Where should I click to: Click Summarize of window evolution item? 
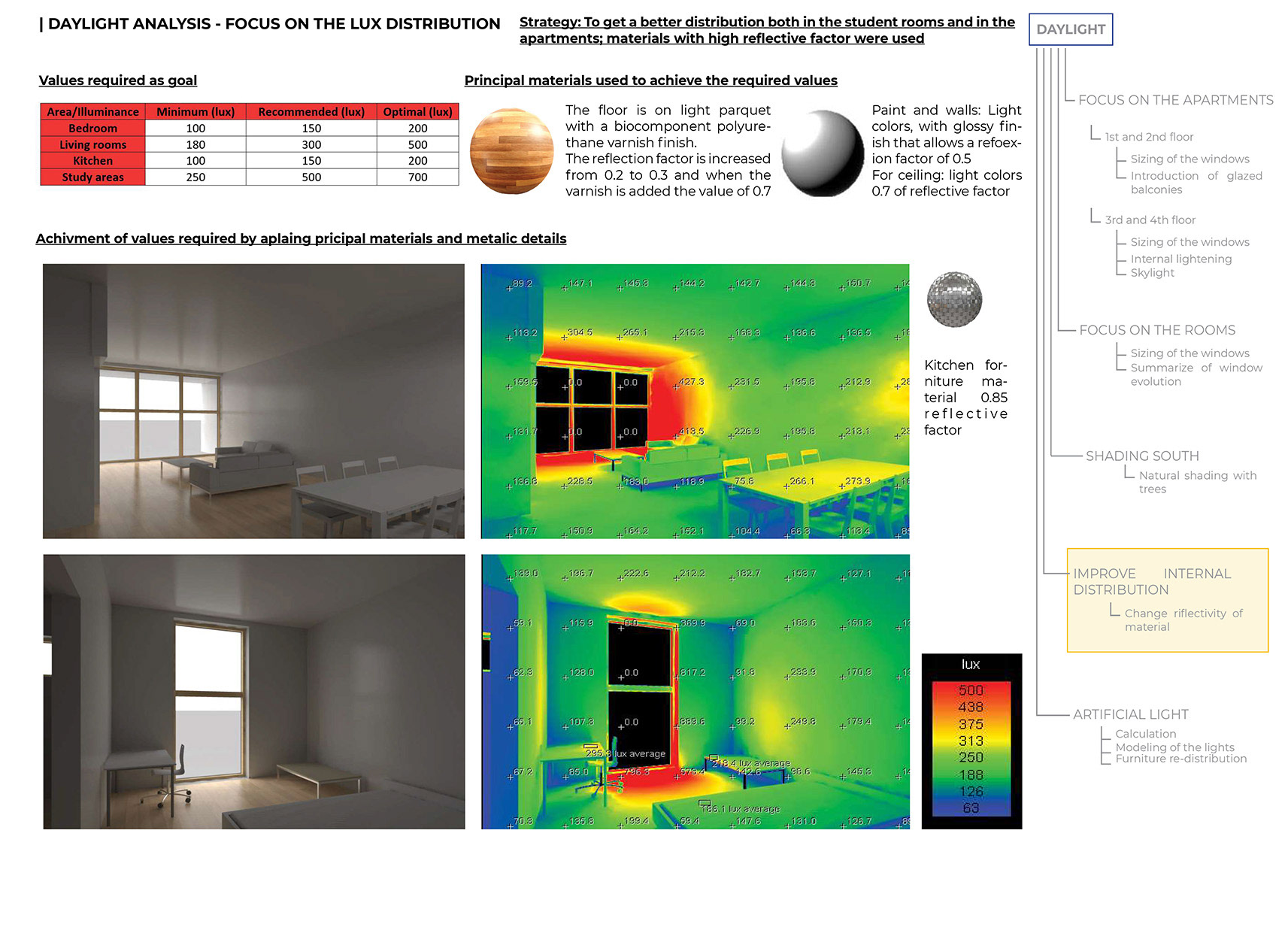(x=1196, y=374)
